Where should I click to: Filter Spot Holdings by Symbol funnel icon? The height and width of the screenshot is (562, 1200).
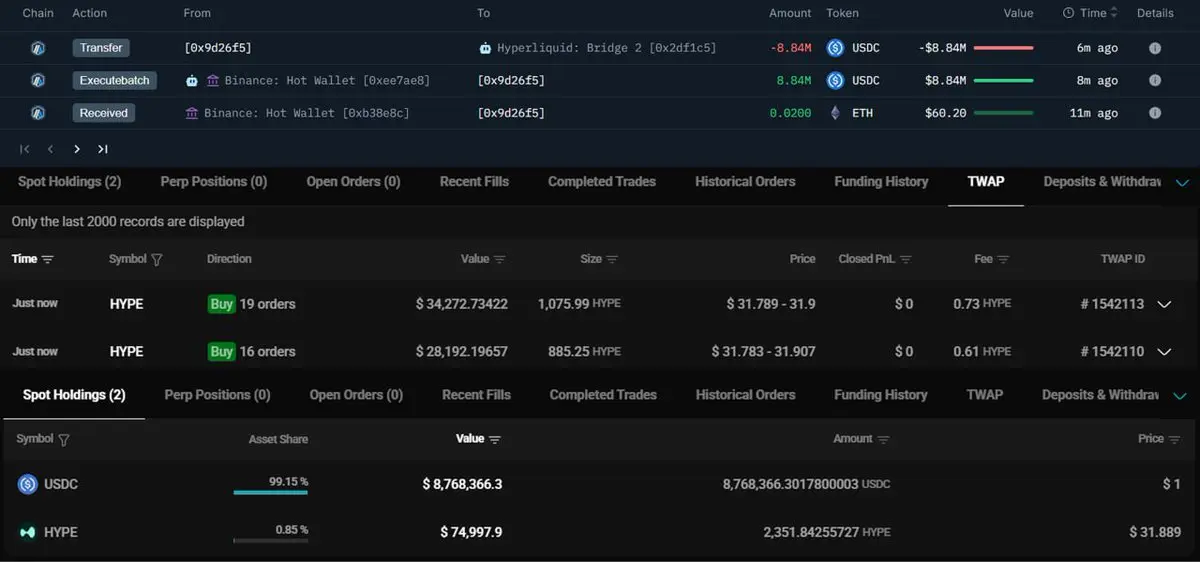coord(64,439)
